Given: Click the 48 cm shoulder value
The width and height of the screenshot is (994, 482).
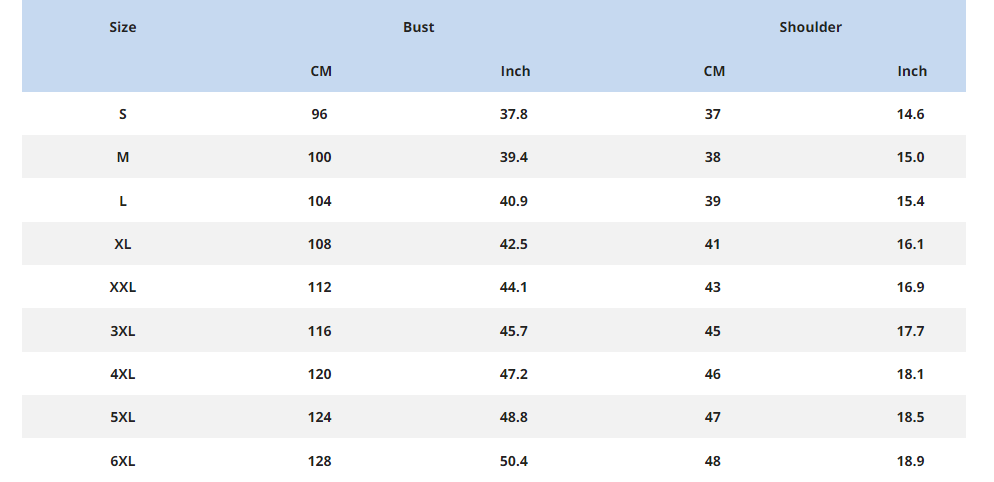Looking at the screenshot, I should tap(712, 461).
